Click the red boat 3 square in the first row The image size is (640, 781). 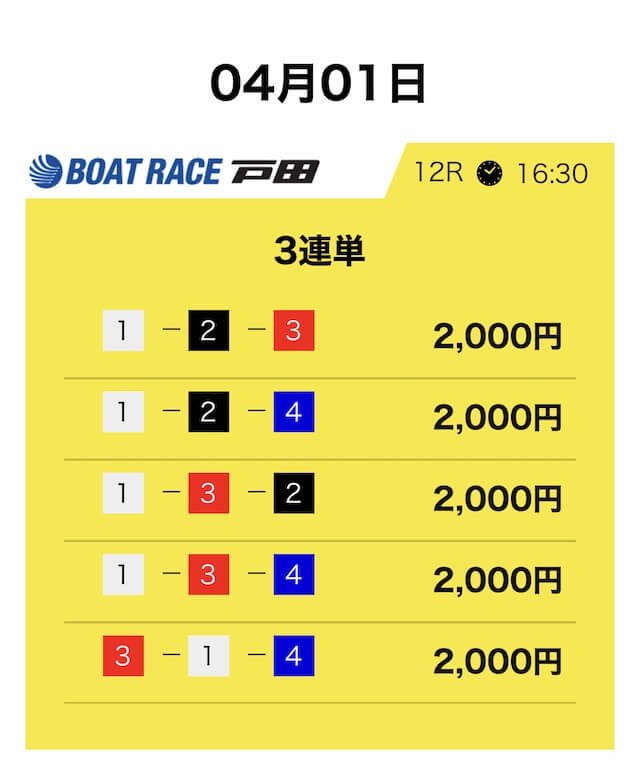pyautogui.click(x=293, y=331)
